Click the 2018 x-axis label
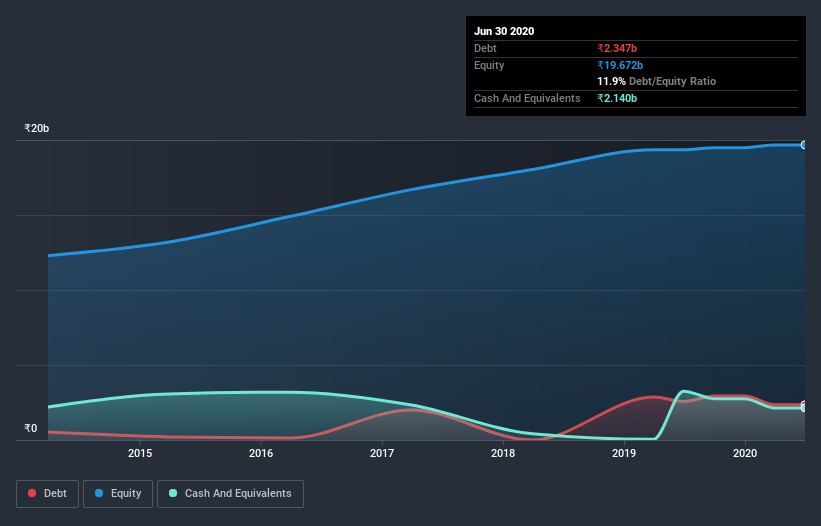 coord(503,453)
